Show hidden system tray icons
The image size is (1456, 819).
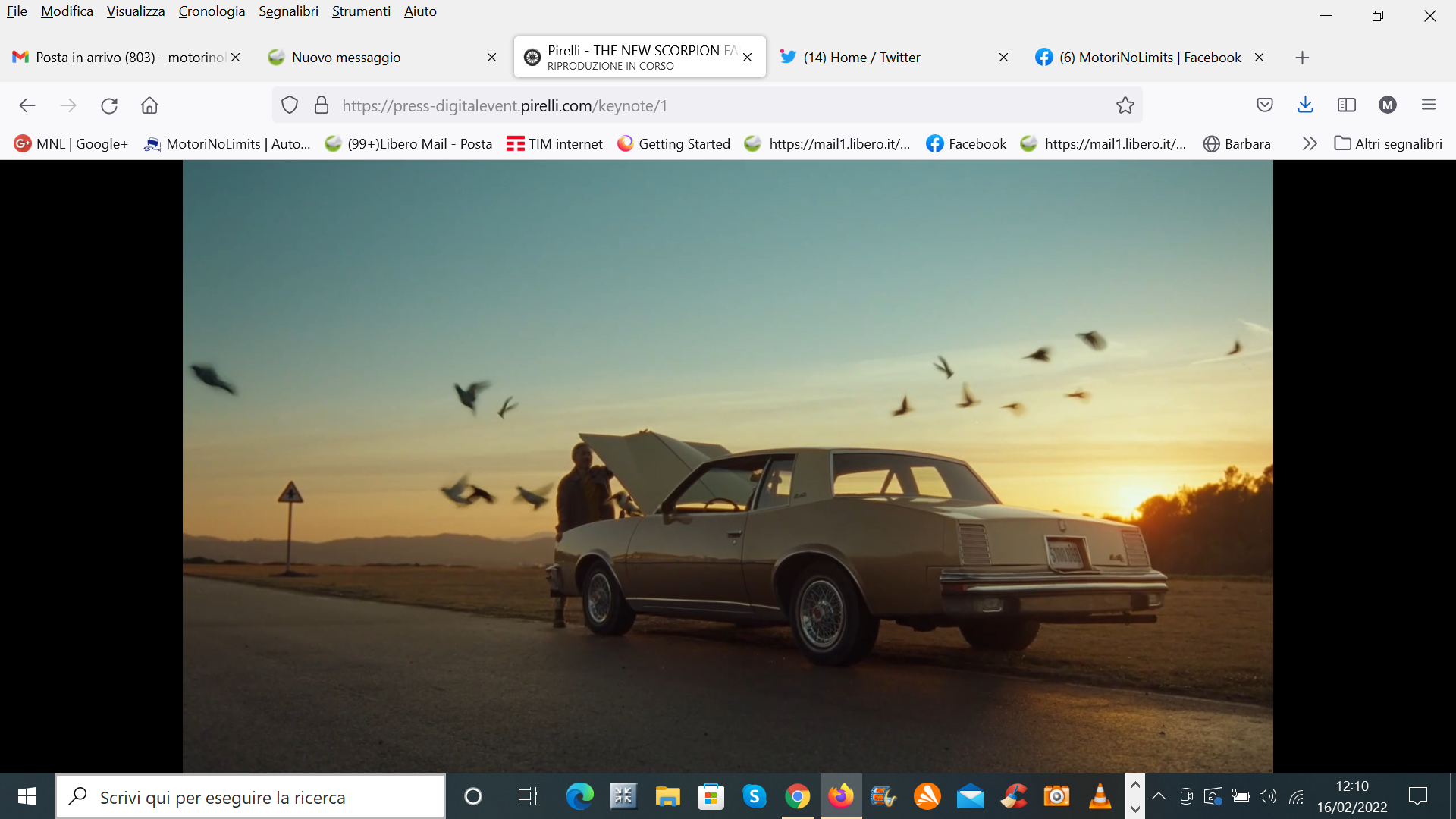[x=1158, y=796]
